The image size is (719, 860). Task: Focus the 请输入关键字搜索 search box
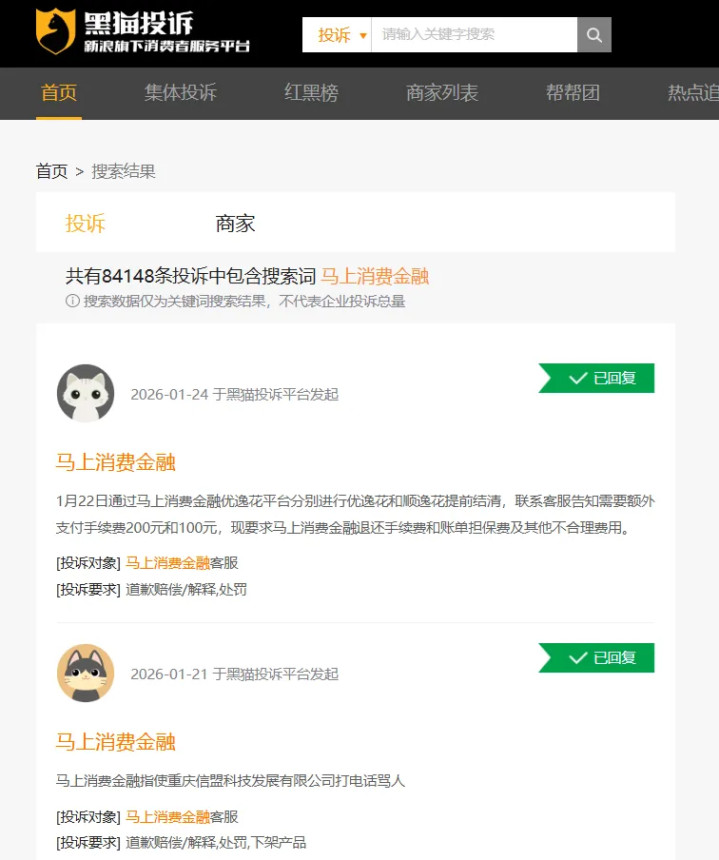(x=474, y=35)
